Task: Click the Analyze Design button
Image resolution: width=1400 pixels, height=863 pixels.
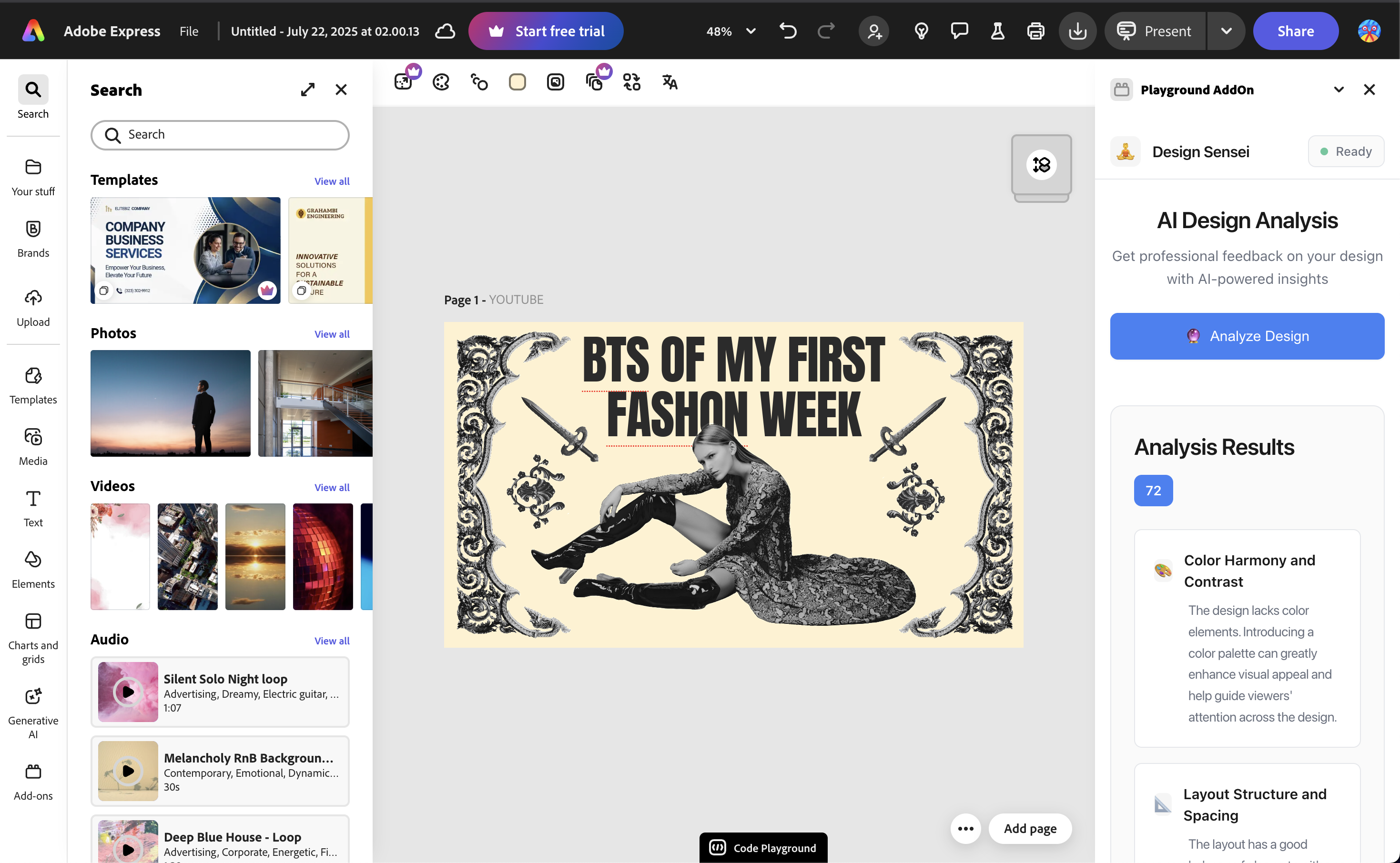Action: click(1247, 336)
